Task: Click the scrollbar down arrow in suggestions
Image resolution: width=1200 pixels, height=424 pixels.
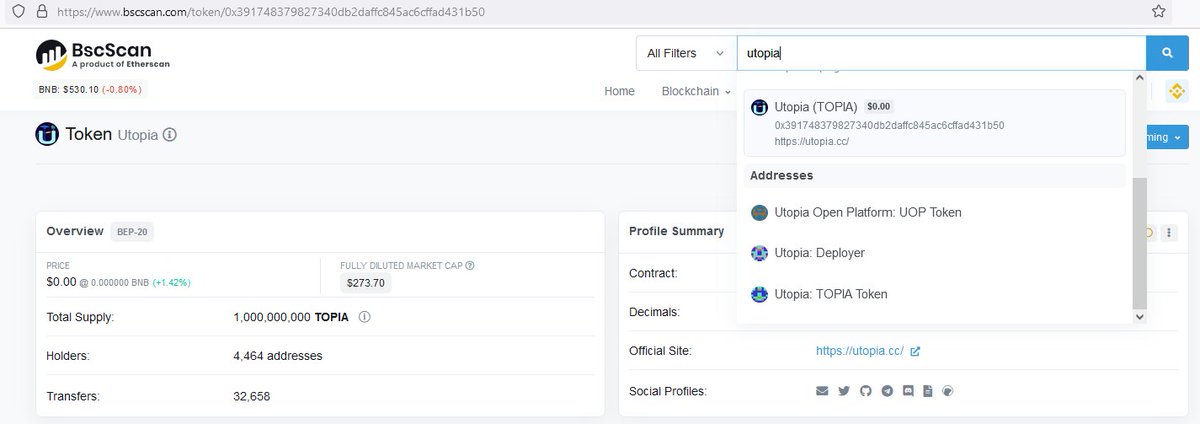Action: 1139,316
